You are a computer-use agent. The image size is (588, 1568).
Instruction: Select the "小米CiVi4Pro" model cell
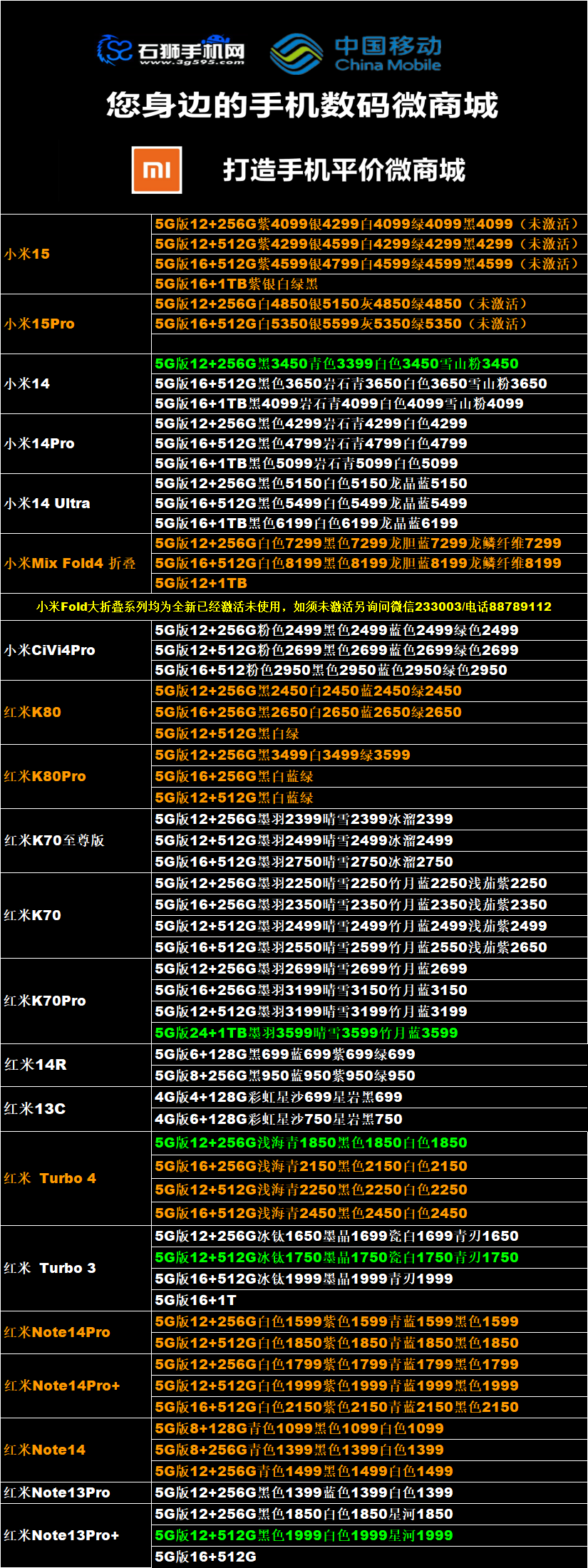76,650
